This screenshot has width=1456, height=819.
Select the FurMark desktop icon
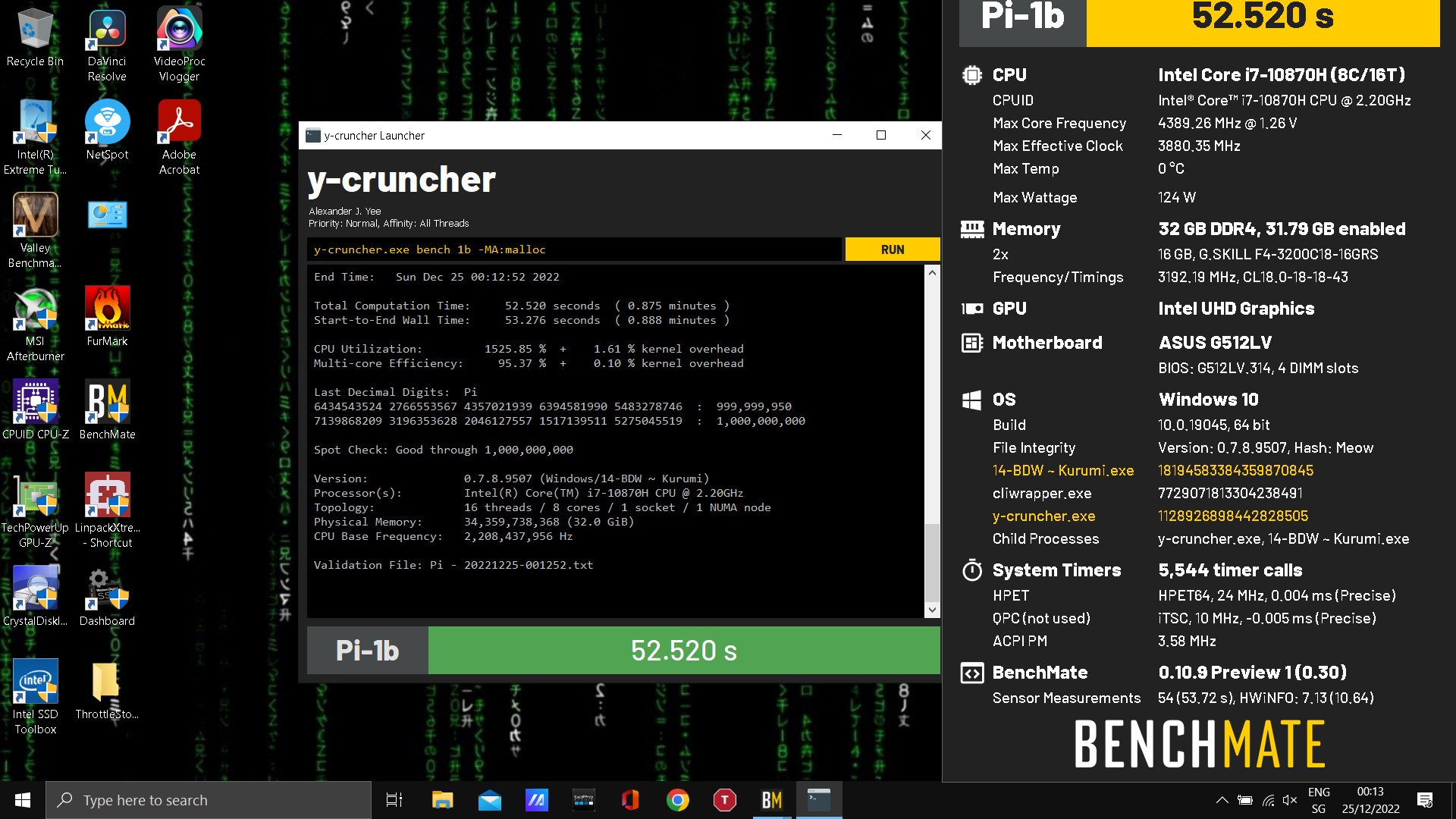click(x=107, y=317)
